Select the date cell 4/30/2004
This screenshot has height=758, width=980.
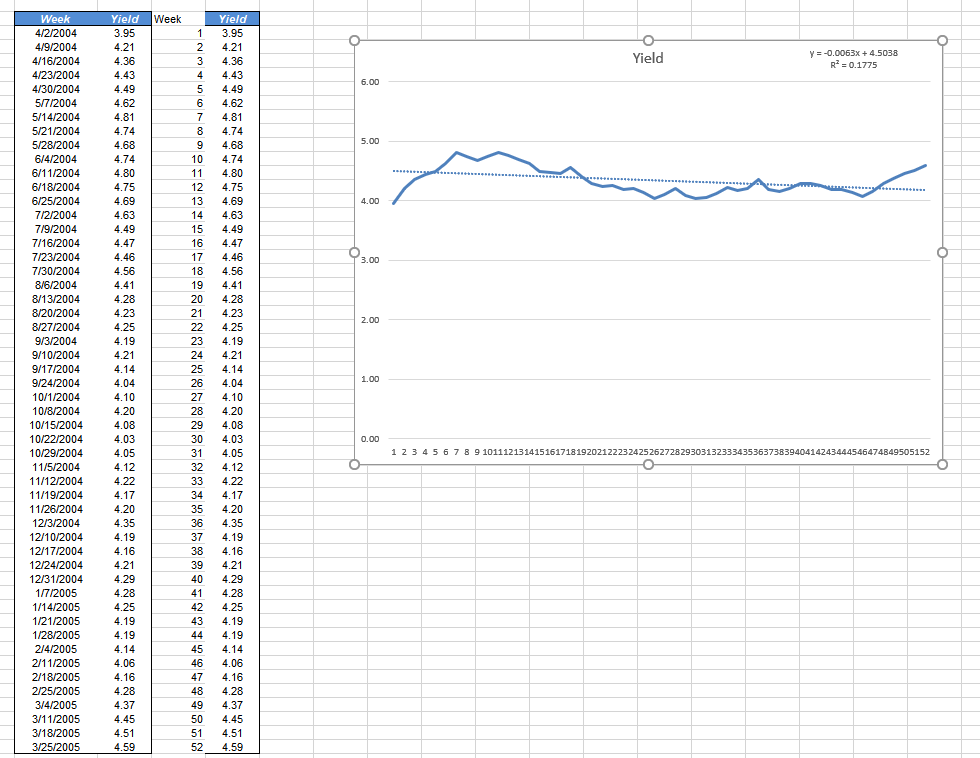point(56,89)
